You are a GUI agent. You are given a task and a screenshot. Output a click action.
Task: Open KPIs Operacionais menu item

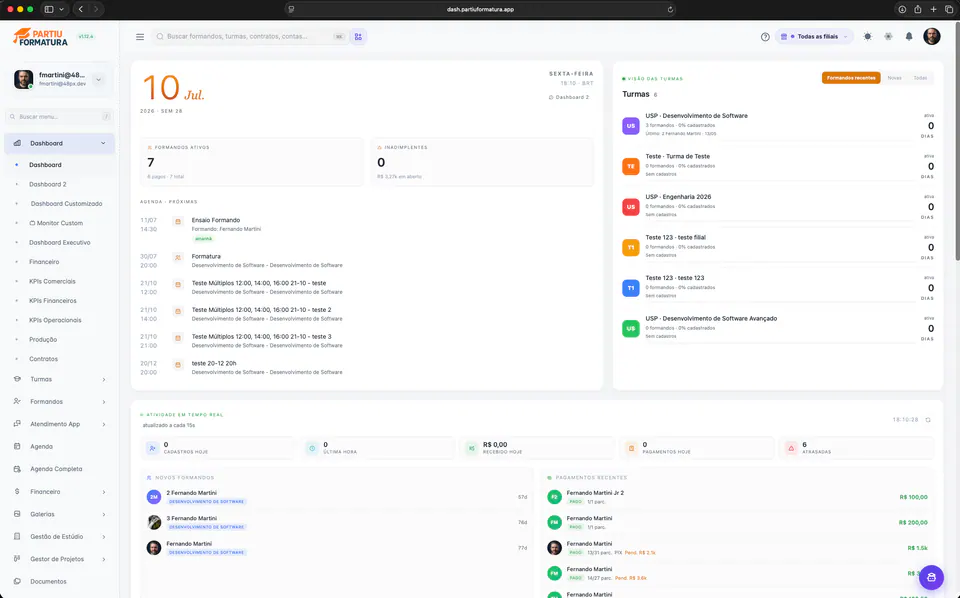coord(55,320)
